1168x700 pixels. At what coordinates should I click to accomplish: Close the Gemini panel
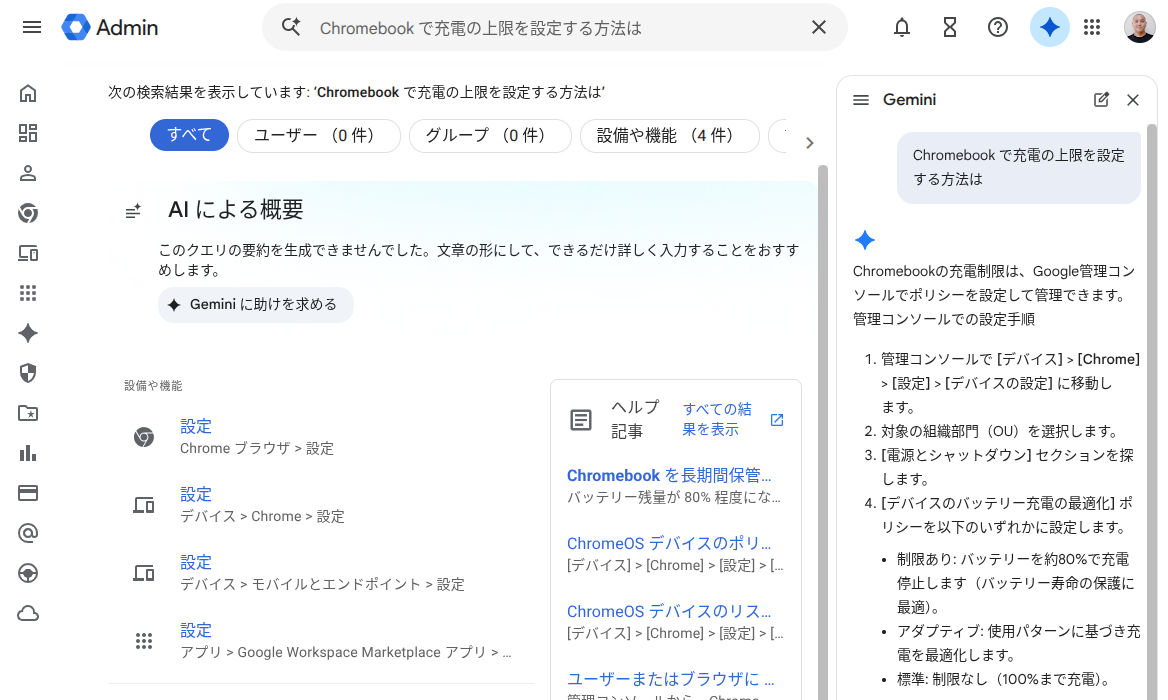tap(1133, 100)
